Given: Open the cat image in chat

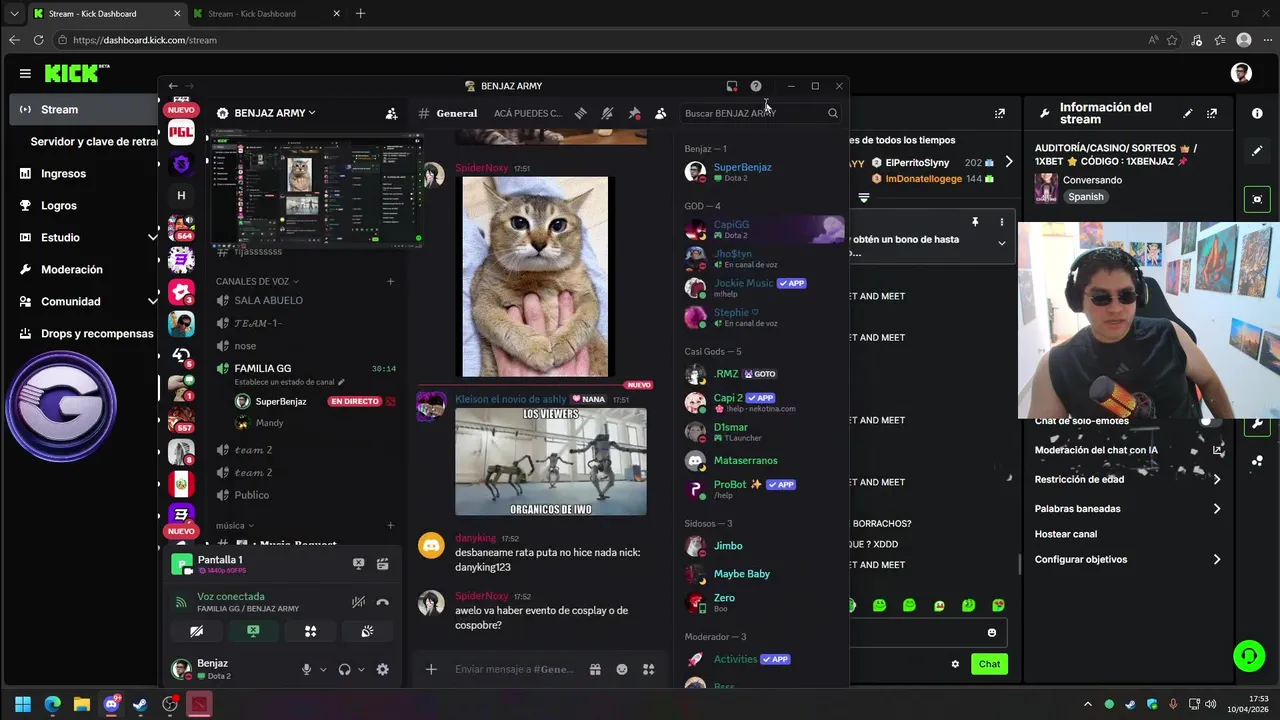Looking at the screenshot, I should point(535,277).
